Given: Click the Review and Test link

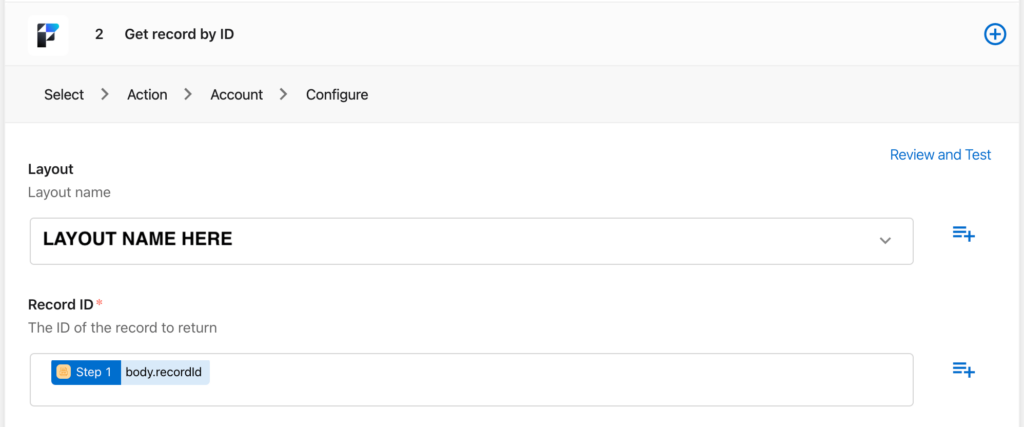Looking at the screenshot, I should coord(940,155).
